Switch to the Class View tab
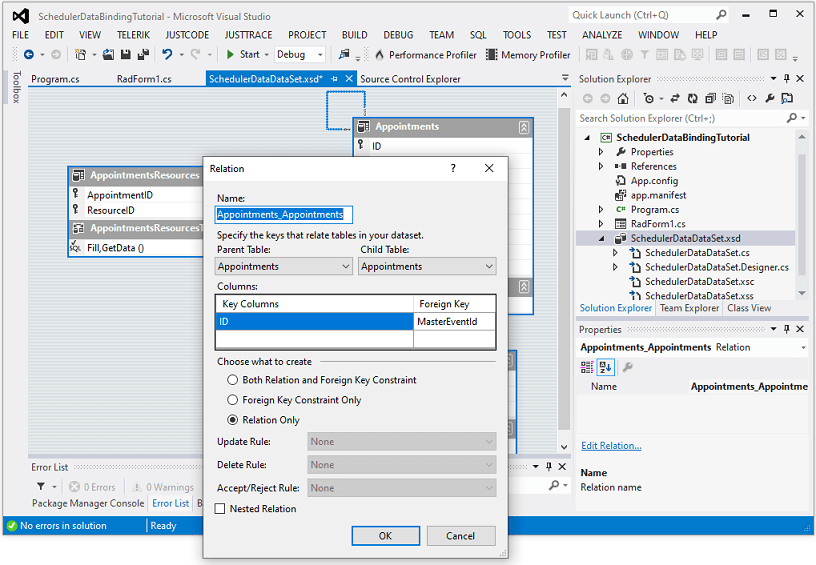 (749, 308)
